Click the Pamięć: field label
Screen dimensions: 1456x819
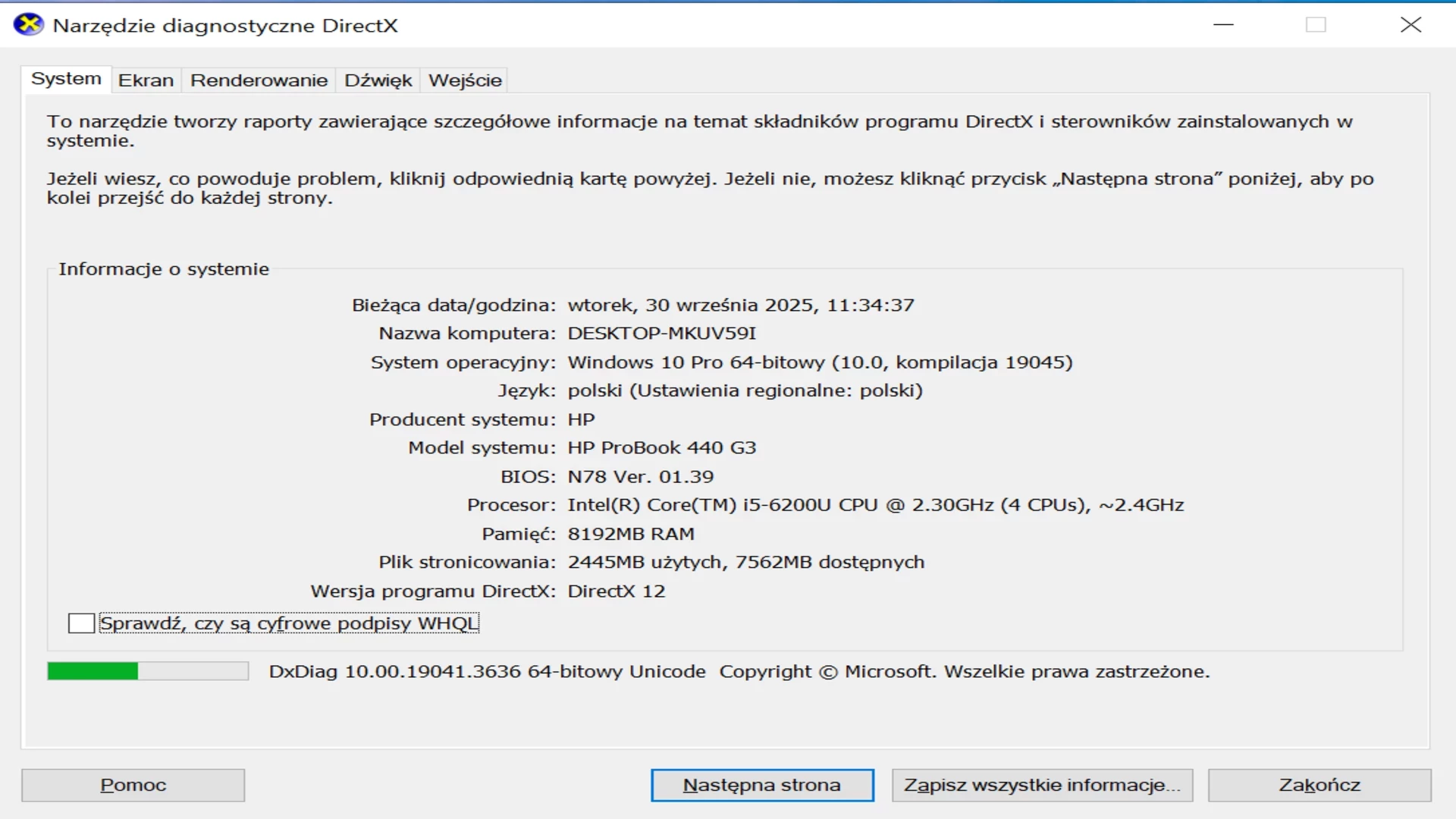[x=519, y=535]
